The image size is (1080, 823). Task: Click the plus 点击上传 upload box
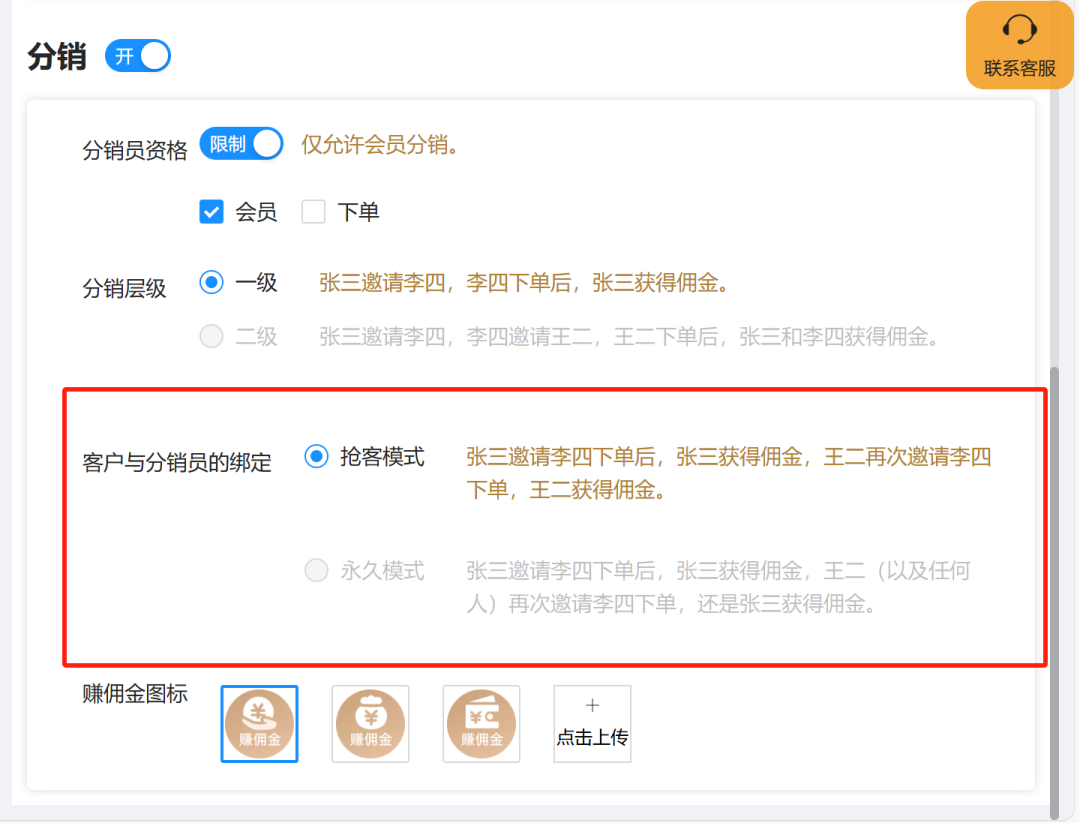coord(592,724)
